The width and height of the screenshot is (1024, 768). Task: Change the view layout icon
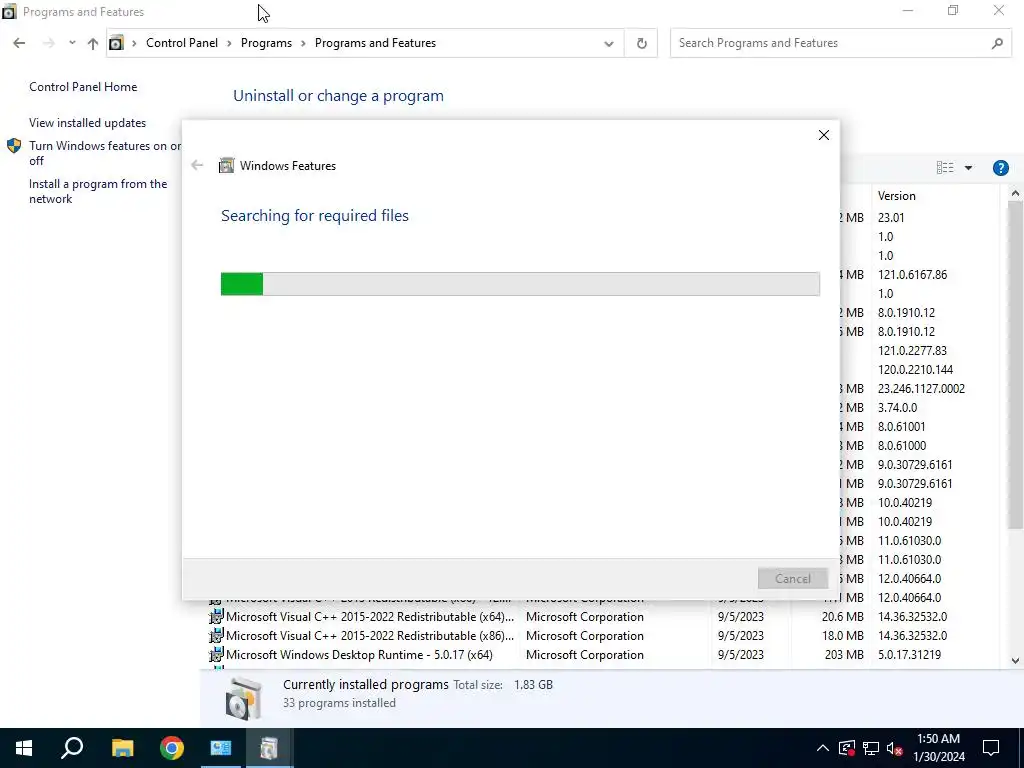point(945,168)
